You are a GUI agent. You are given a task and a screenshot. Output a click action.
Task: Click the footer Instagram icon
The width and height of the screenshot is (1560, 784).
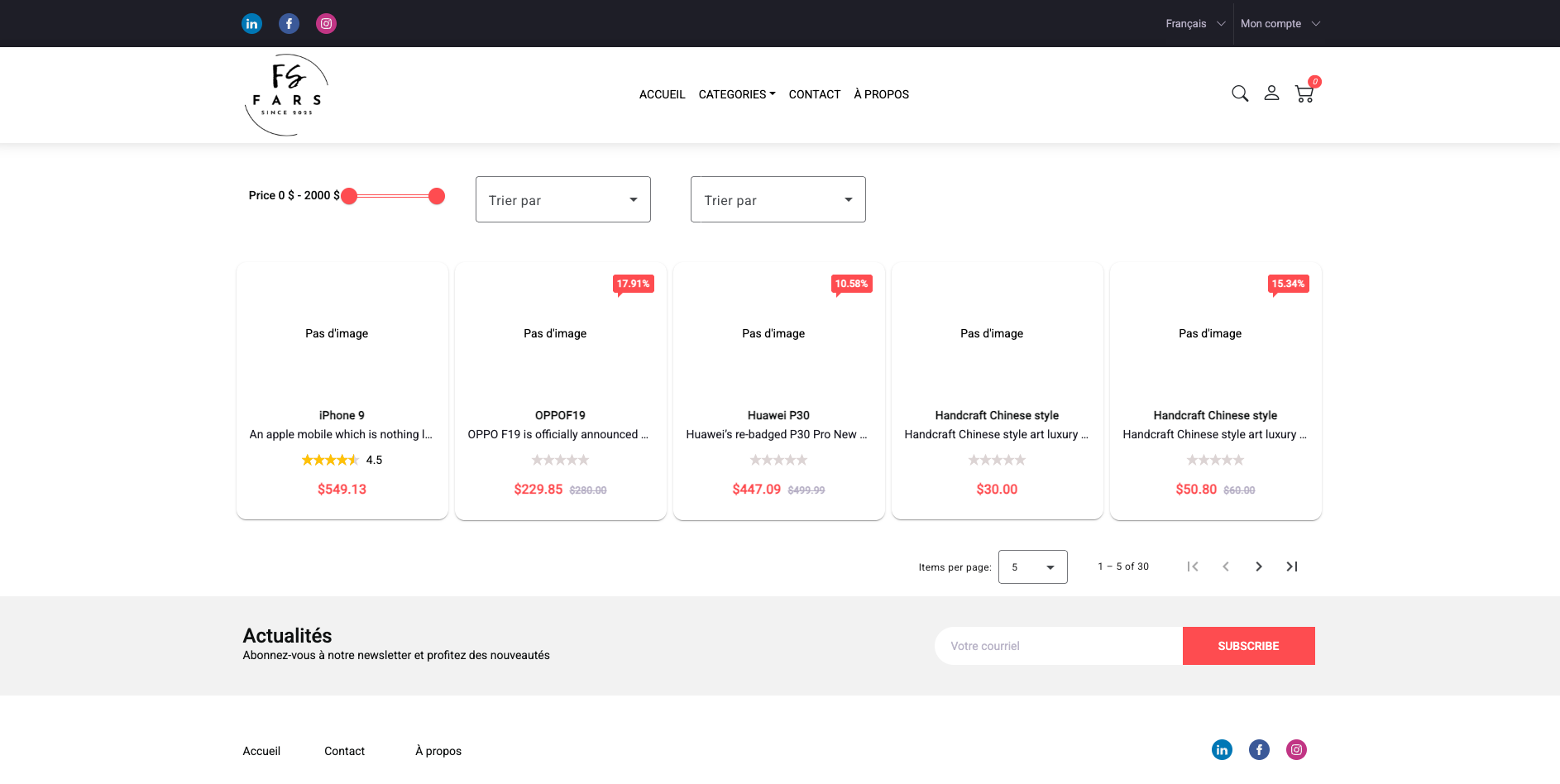pyautogui.click(x=1296, y=750)
